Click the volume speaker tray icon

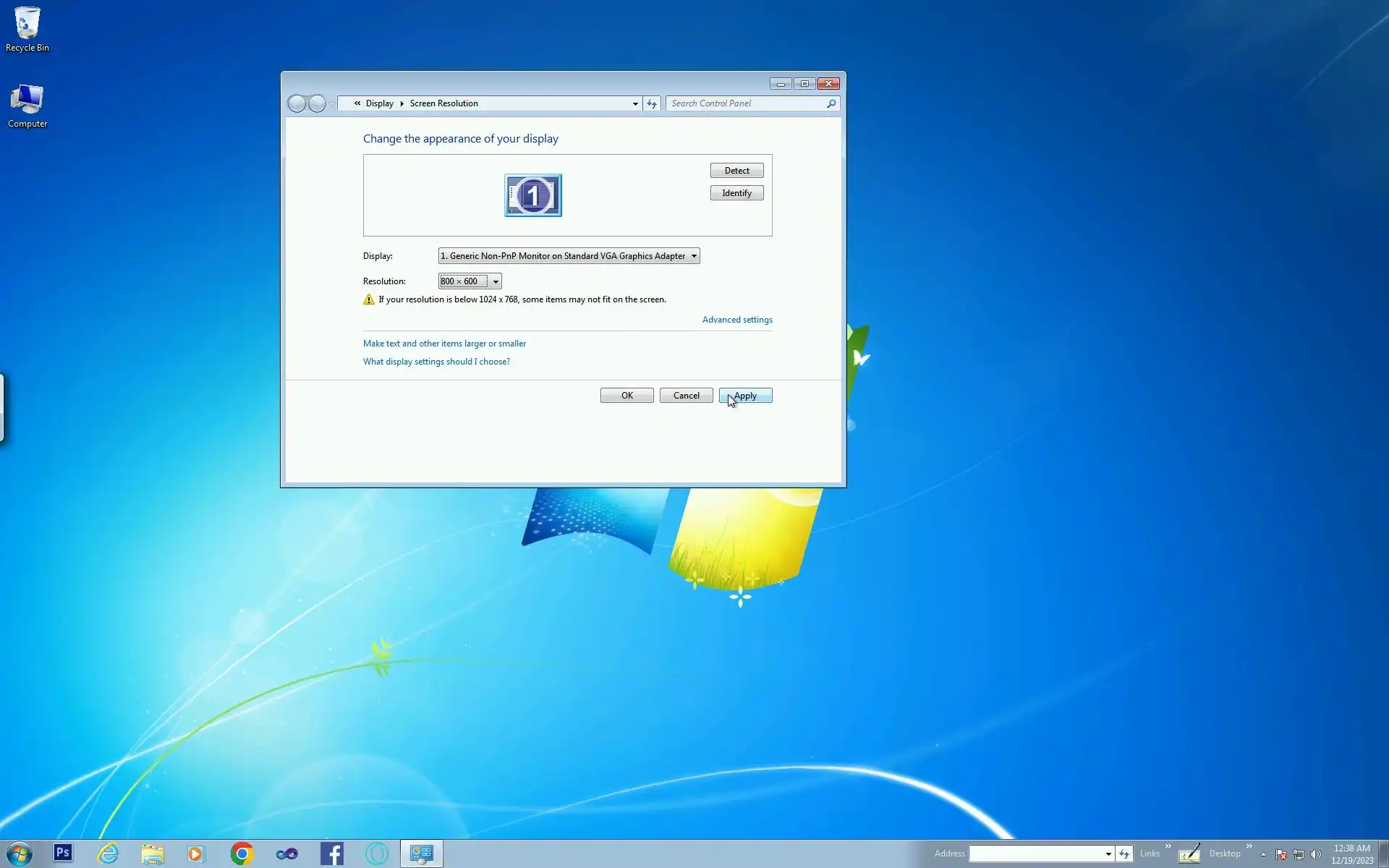coord(1316,854)
